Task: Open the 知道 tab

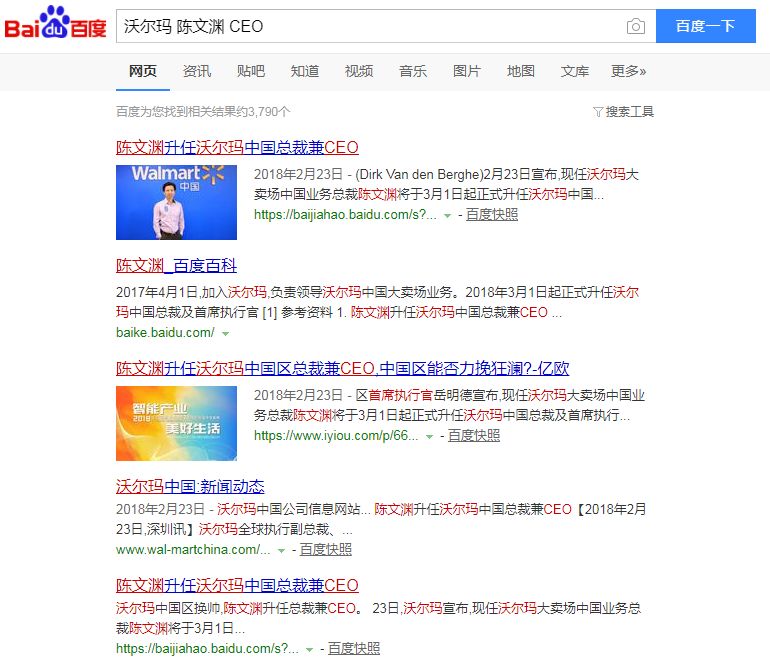Action: click(x=305, y=72)
